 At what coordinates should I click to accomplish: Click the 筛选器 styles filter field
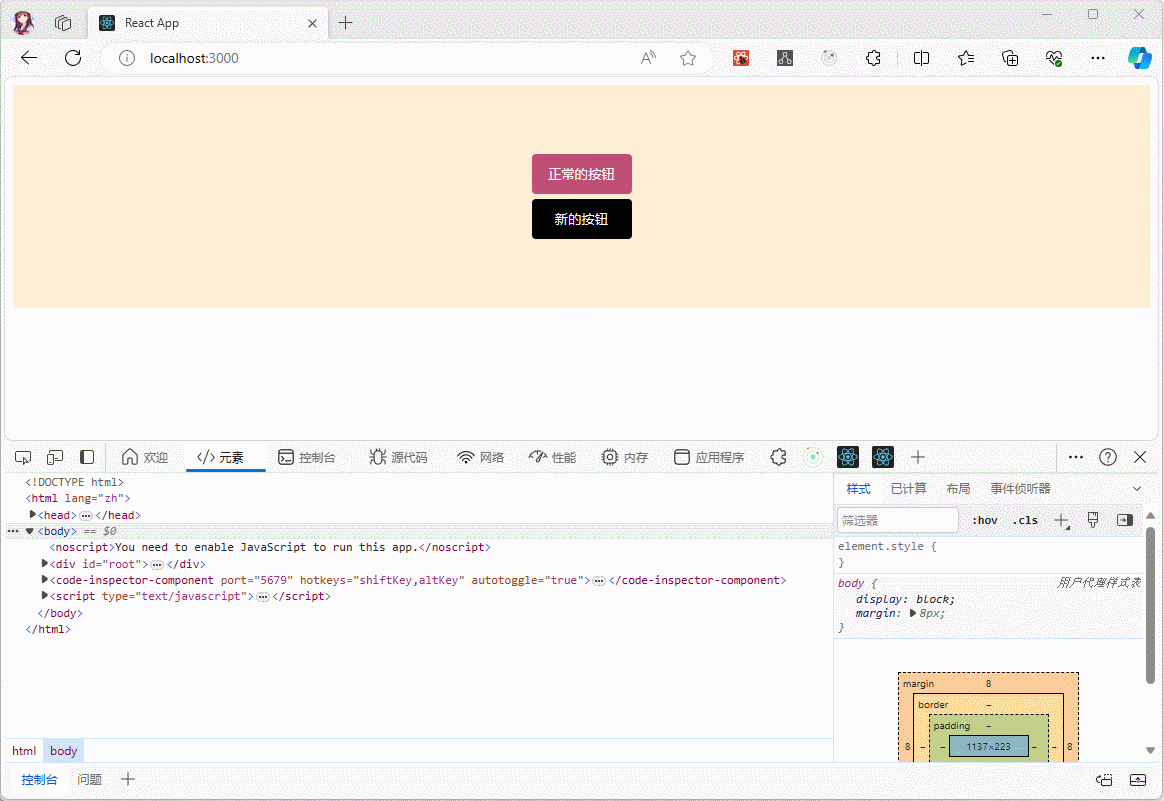tap(897, 520)
